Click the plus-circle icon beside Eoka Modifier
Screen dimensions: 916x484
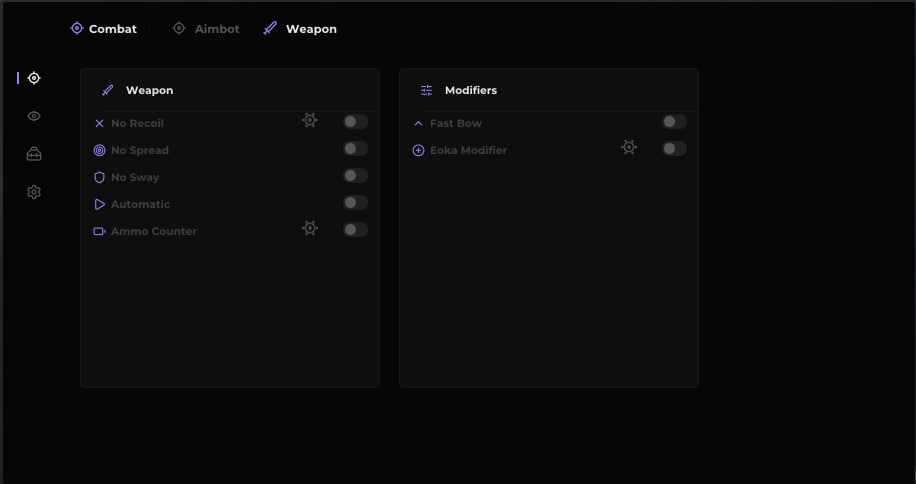(x=418, y=150)
